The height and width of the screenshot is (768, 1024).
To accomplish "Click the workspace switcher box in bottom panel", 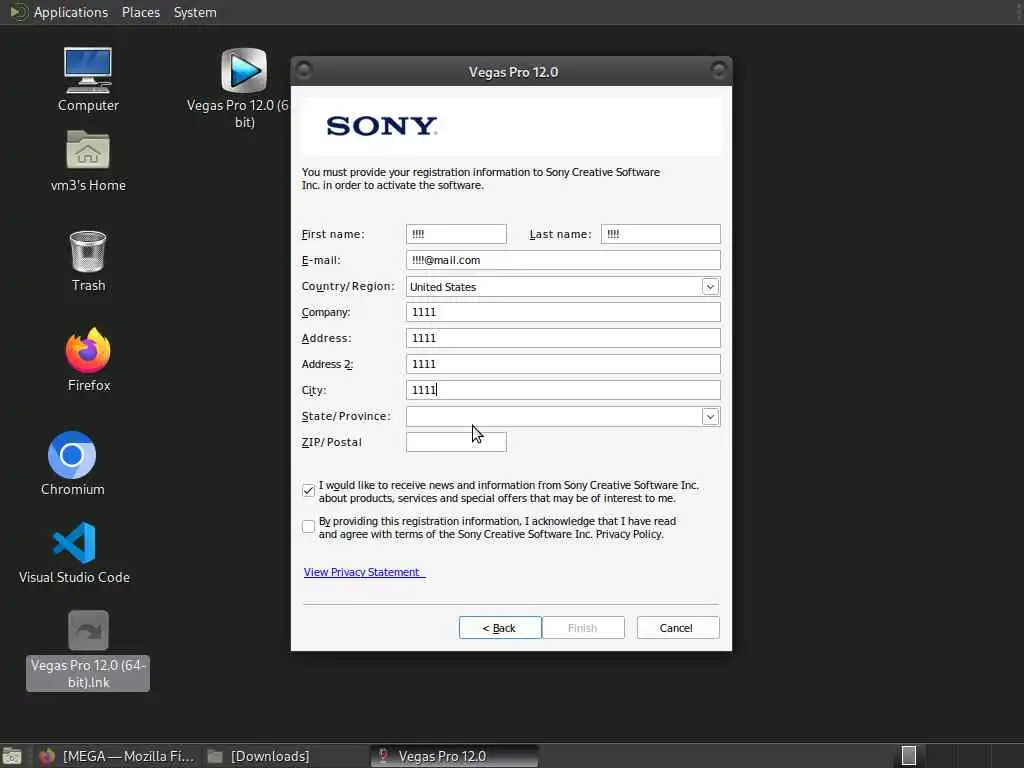I will (x=908, y=756).
